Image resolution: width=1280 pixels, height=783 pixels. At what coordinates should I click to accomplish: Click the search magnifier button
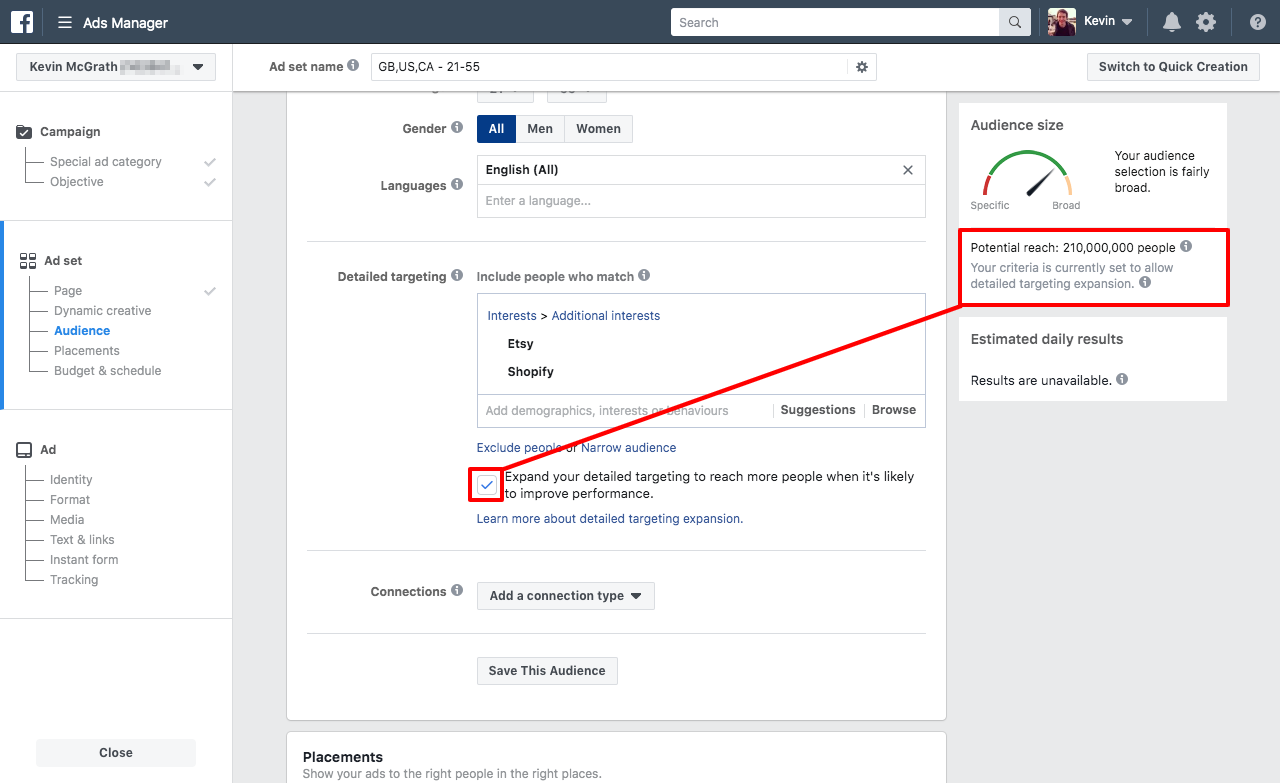click(x=1014, y=22)
